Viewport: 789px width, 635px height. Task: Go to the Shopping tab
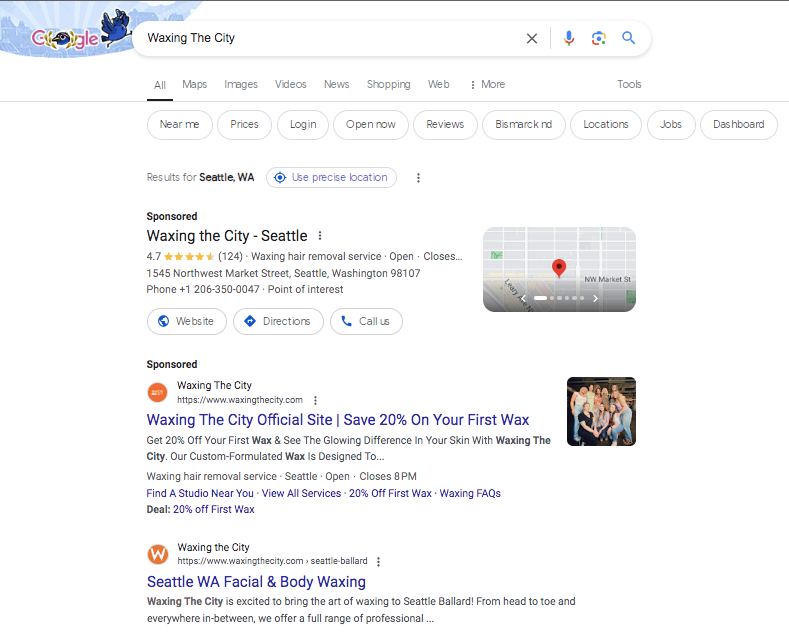388,85
